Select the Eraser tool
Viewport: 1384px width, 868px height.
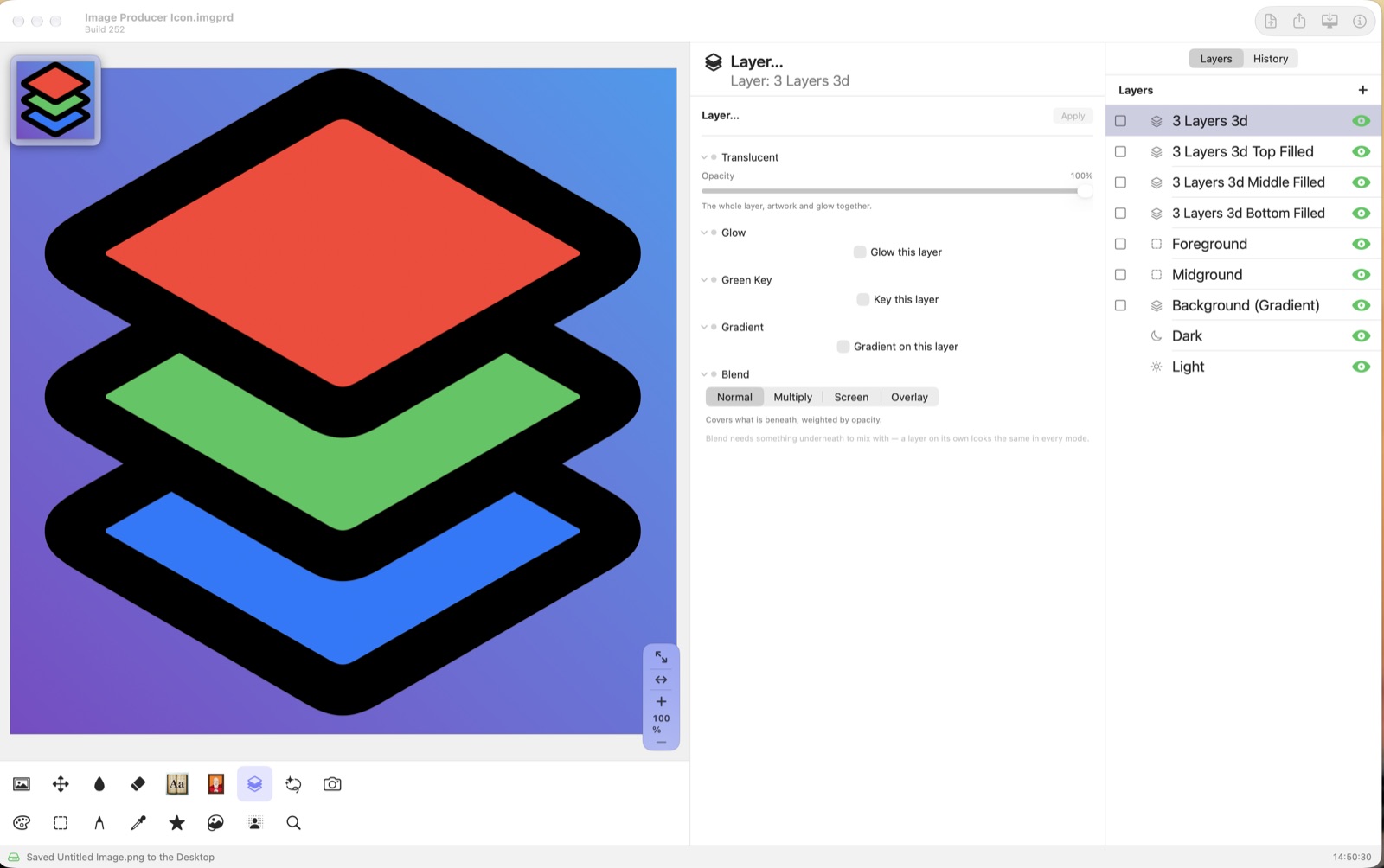click(x=138, y=784)
